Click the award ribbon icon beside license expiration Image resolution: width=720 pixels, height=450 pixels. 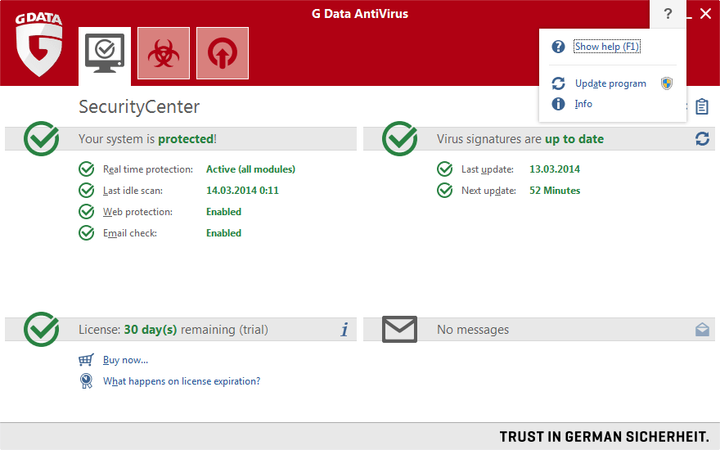86,381
